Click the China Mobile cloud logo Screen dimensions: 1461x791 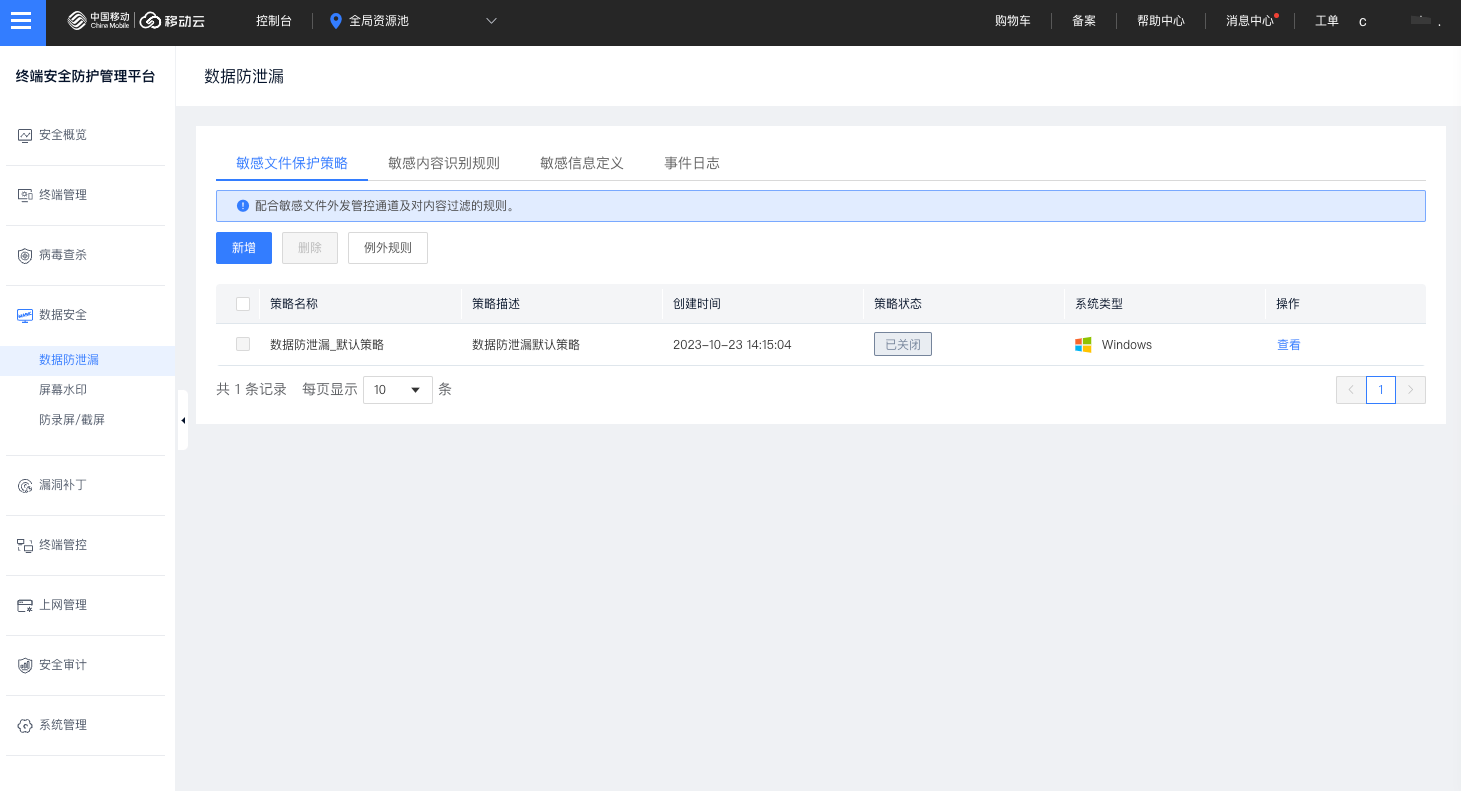point(136,21)
